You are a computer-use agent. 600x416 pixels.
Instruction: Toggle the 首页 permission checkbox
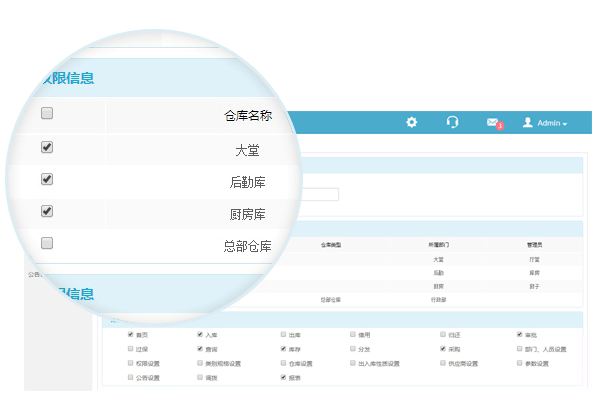pyautogui.click(x=130, y=334)
